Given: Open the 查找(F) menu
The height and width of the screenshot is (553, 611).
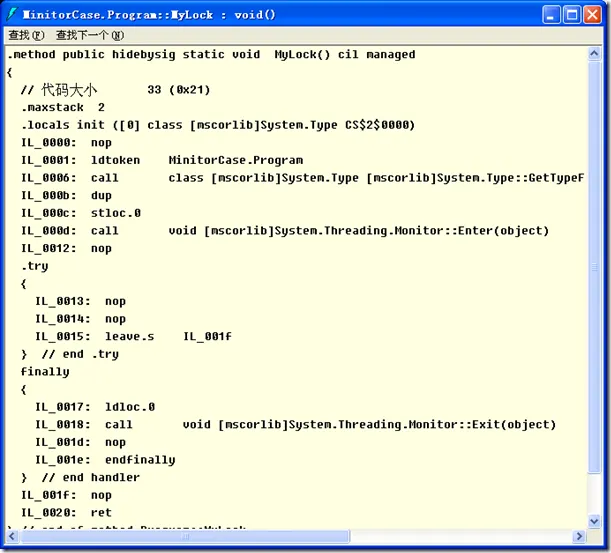Looking at the screenshot, I should click(26, 35).
